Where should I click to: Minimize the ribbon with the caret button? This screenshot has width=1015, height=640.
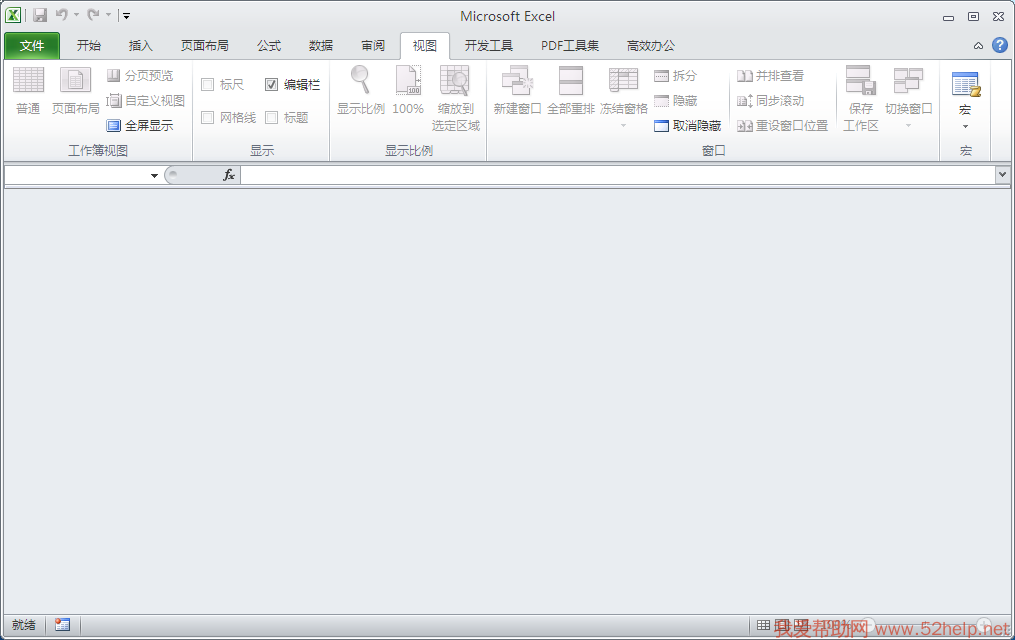pos(978,46)
